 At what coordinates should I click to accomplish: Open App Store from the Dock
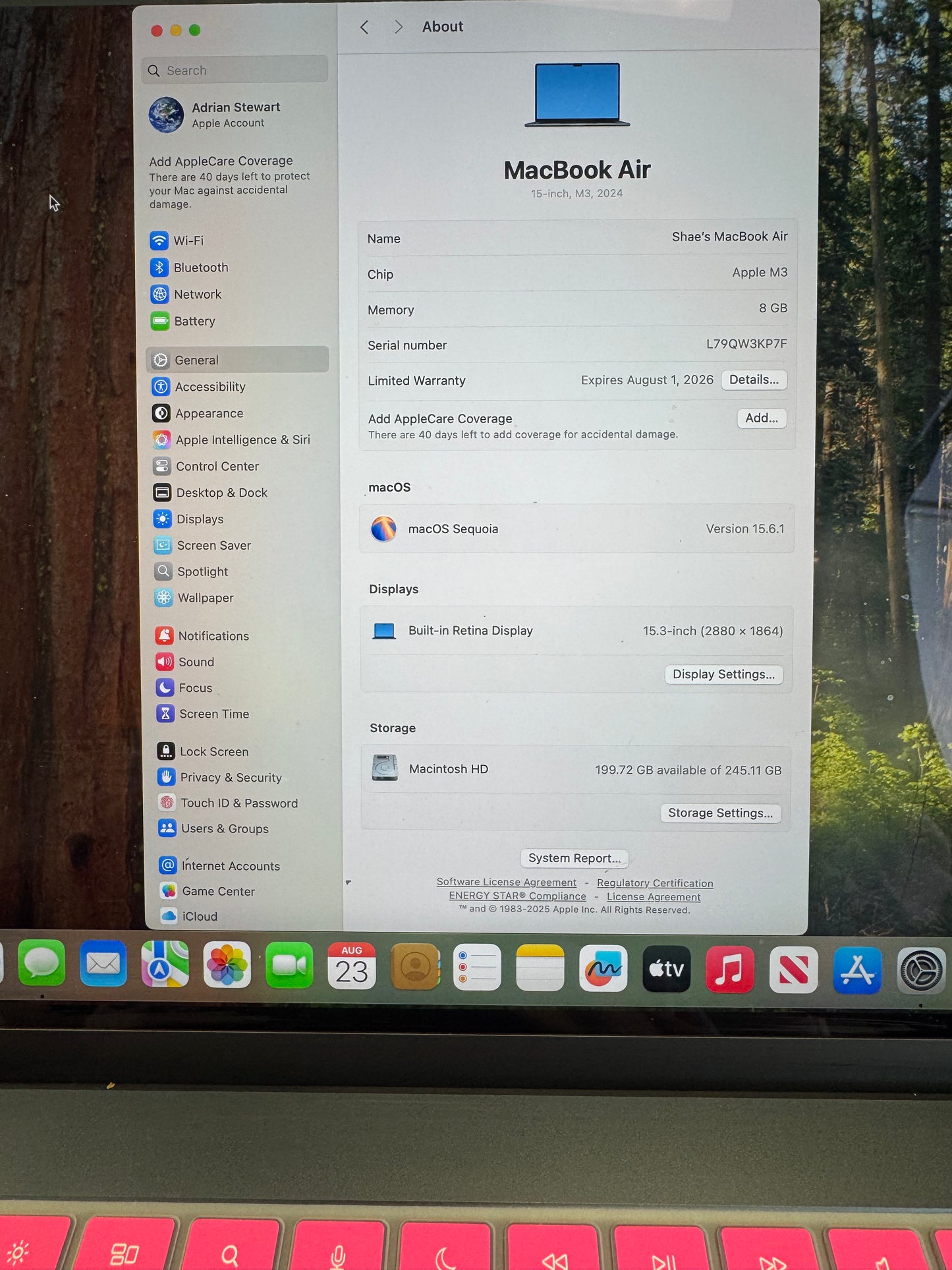(x=857, y=971)
